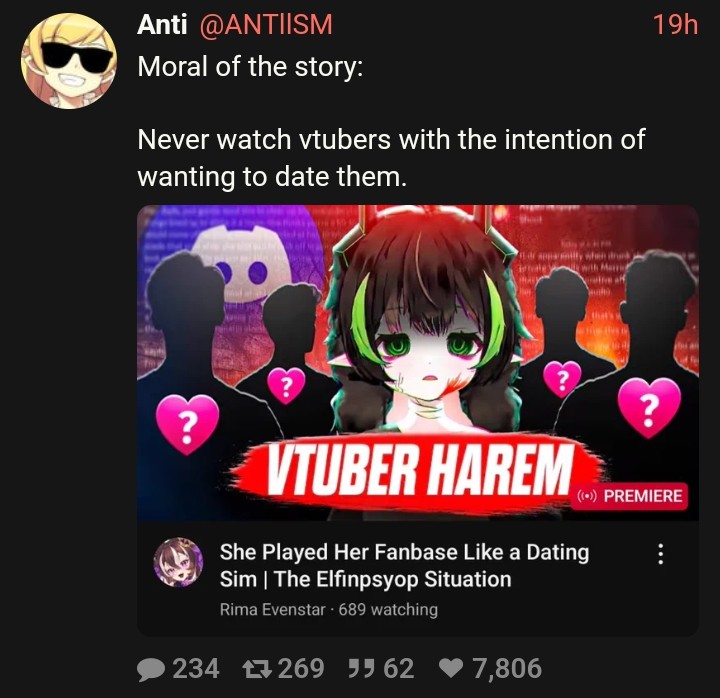720x698 pixels.
Task: Click the 19h timestamp
Action: [675, 24]
